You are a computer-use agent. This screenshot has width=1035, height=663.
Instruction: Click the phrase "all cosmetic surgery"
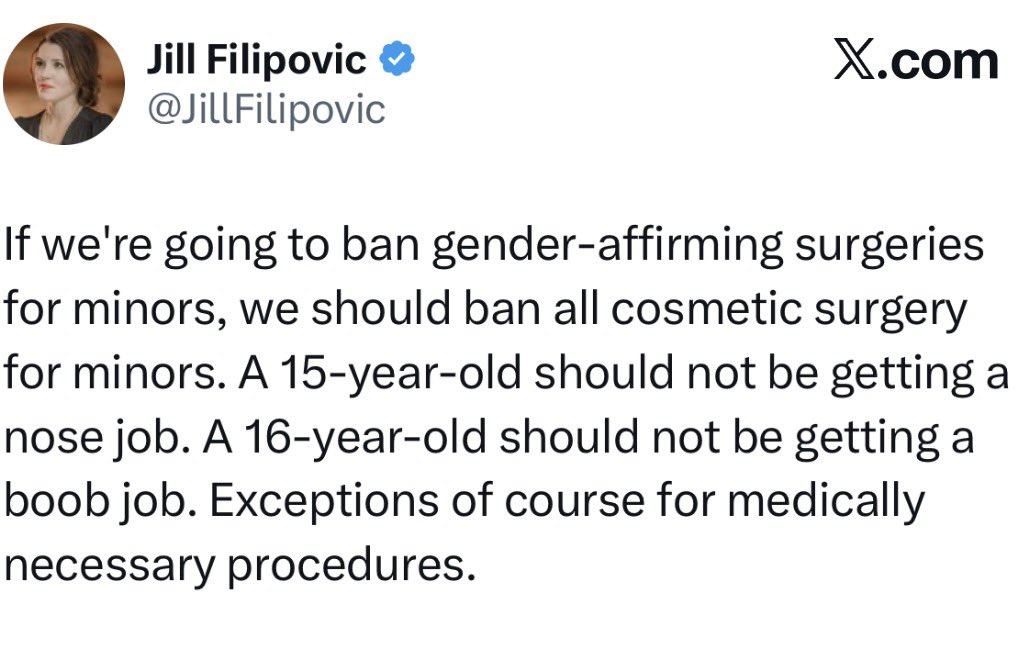(x=740, y=312)
